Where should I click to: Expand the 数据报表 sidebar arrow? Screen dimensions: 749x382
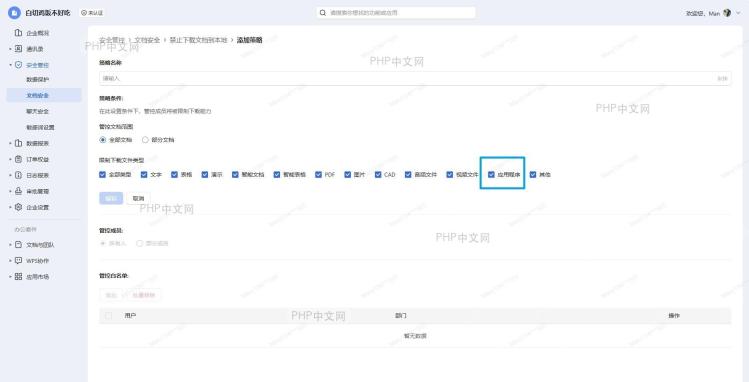pos(10,143)
